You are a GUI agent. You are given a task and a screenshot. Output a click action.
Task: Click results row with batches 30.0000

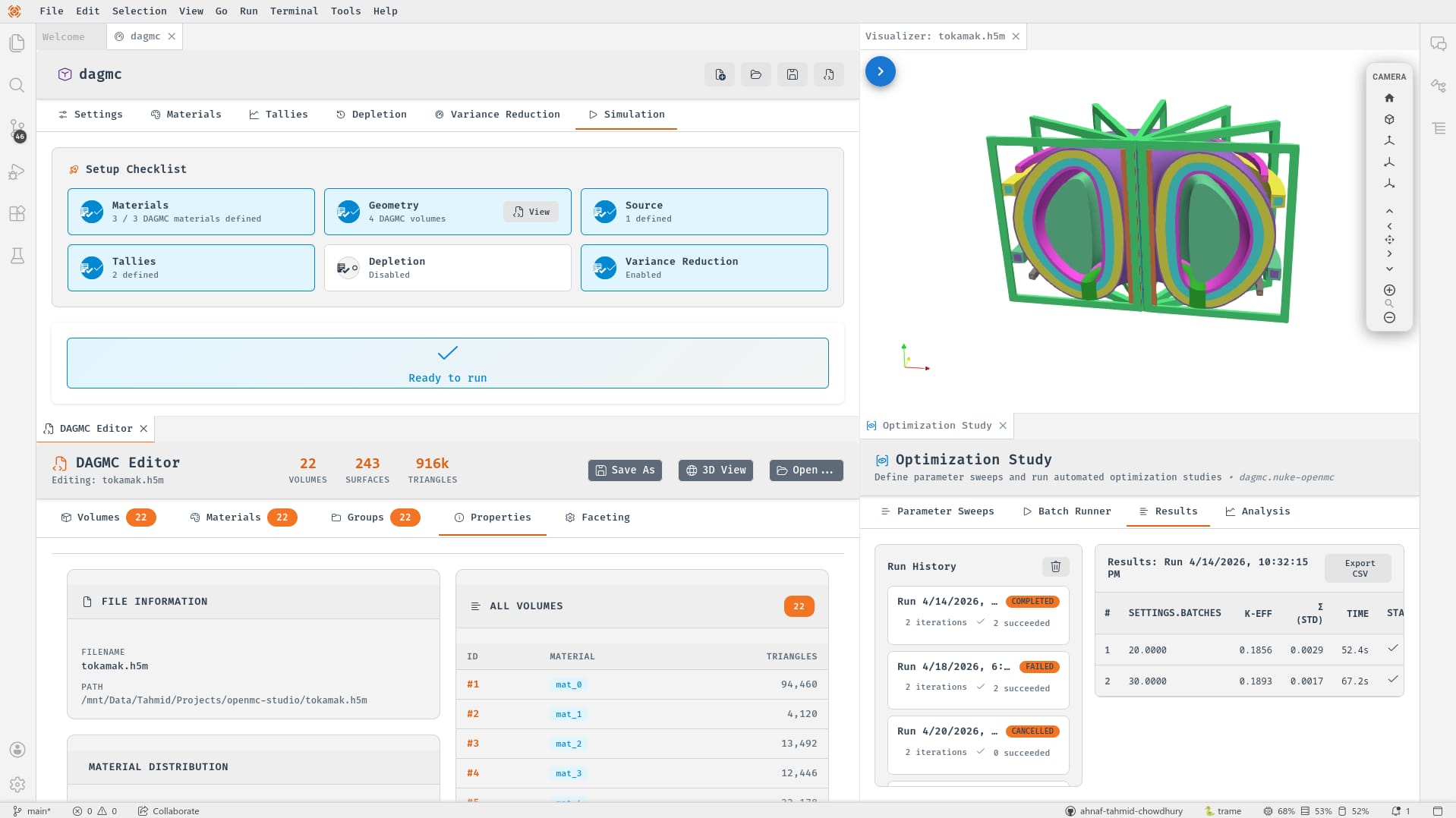click(1249, 681)
